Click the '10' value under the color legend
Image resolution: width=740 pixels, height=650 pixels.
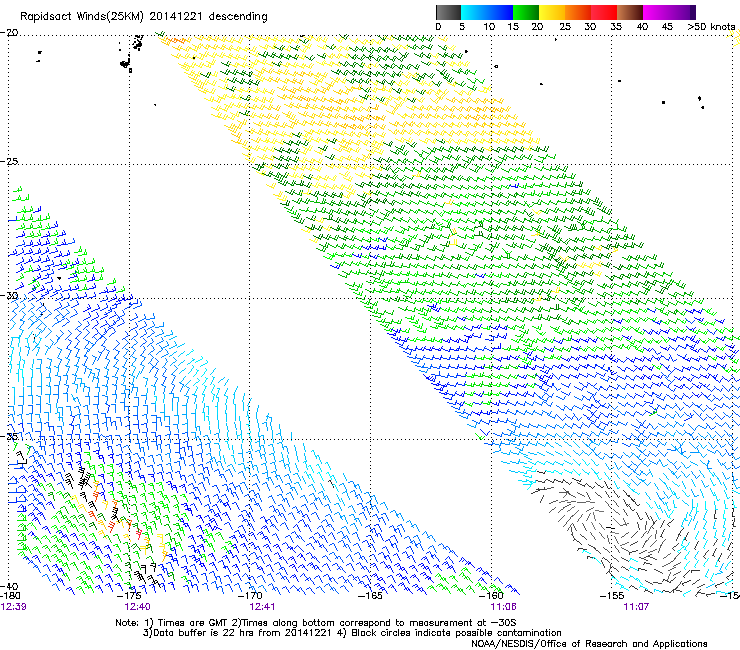(489, 26)
